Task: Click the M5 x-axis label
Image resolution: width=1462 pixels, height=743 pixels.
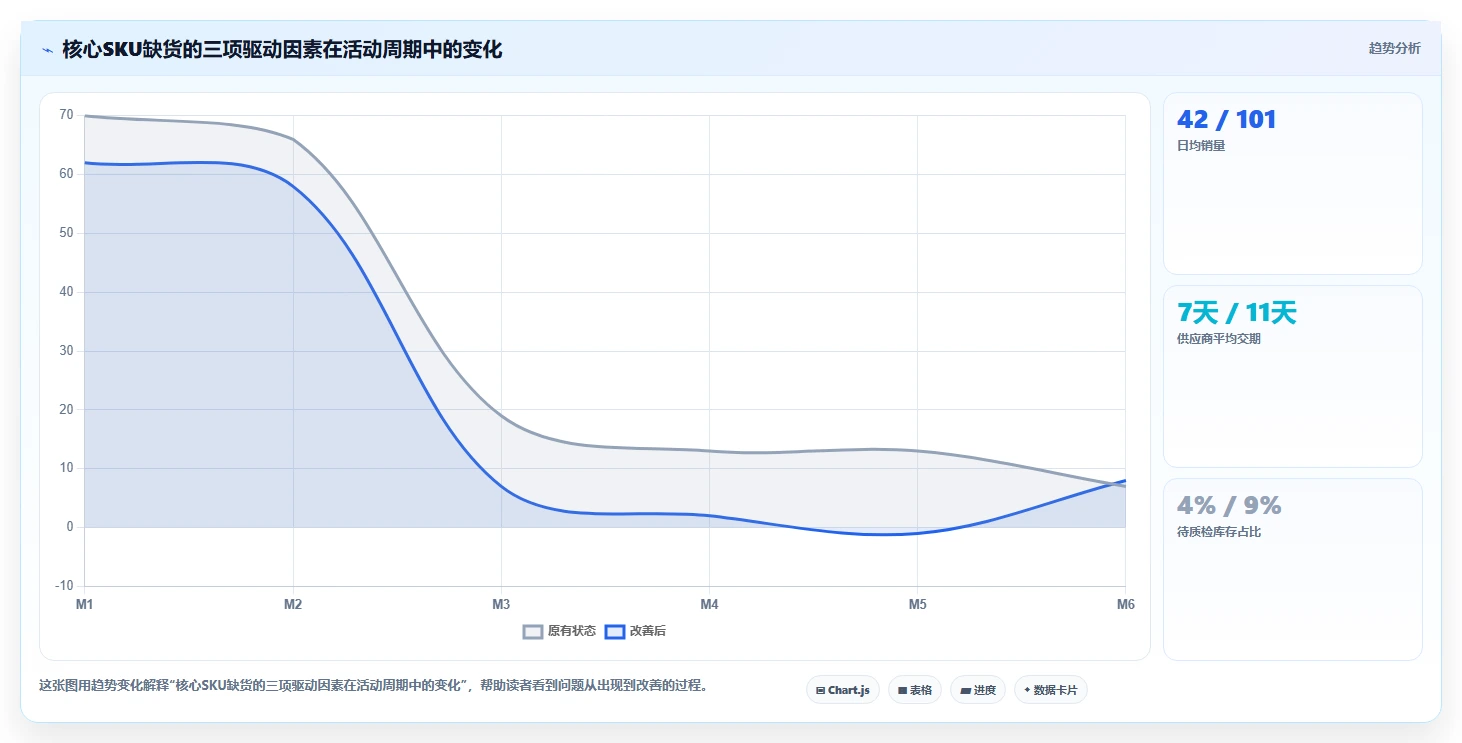Action: click(917, 604)
